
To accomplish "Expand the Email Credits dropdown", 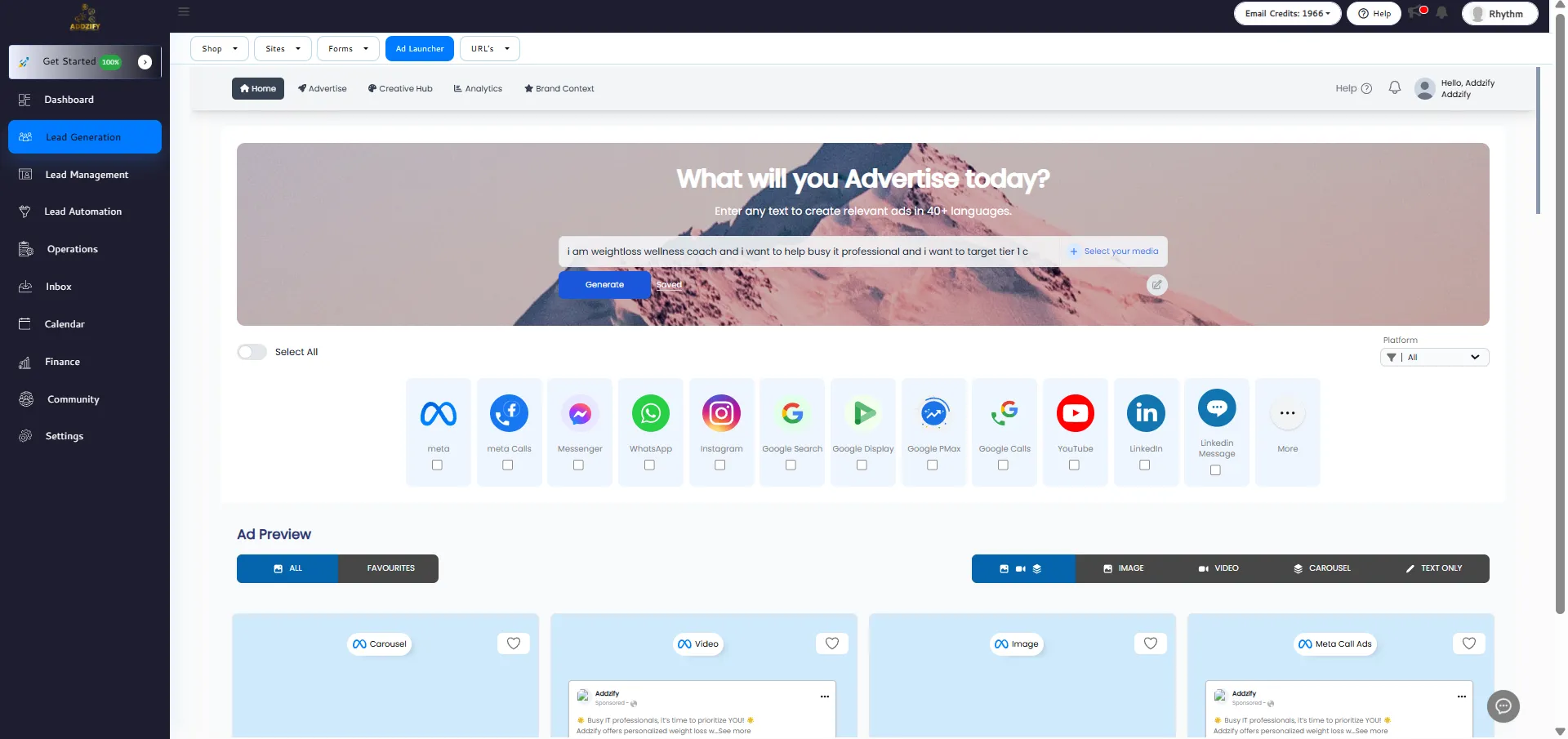I will tap(1287, 14).
